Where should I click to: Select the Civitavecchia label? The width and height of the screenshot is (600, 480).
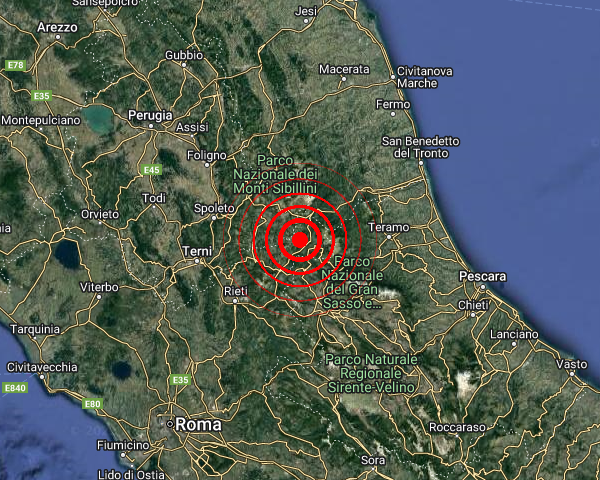pyautogui.click(x=42, y=367)
